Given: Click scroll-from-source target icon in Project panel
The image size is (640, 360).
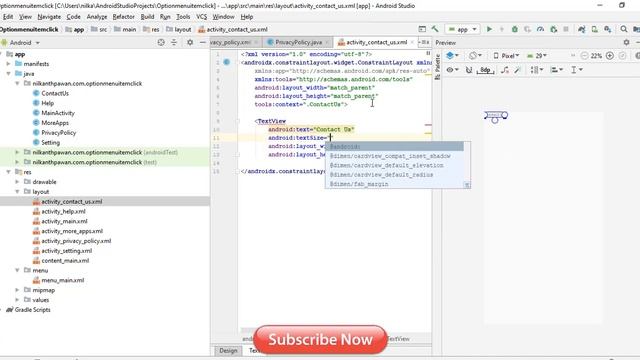Looking at the screenshot, I should 161,42.
